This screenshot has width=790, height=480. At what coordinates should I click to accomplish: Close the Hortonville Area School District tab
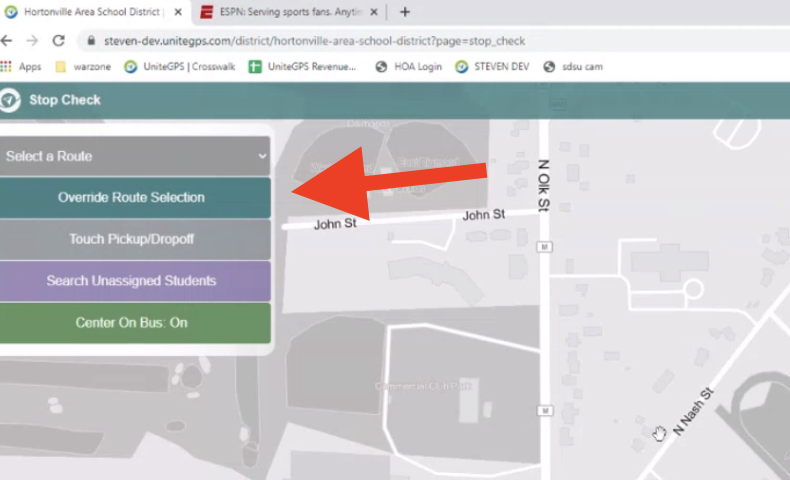coord(178,12)
